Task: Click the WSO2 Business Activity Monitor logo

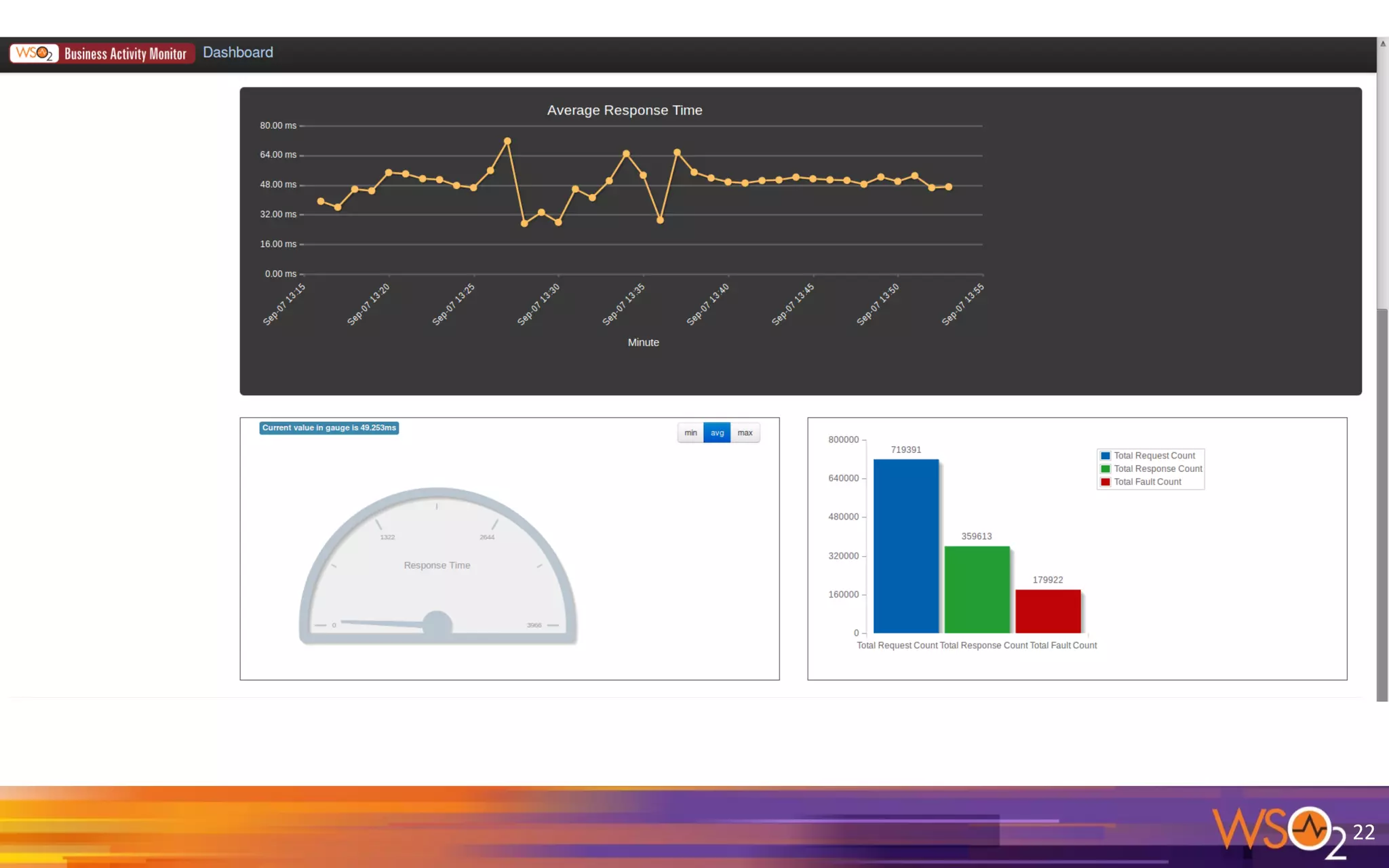Action: click(102, 53)
